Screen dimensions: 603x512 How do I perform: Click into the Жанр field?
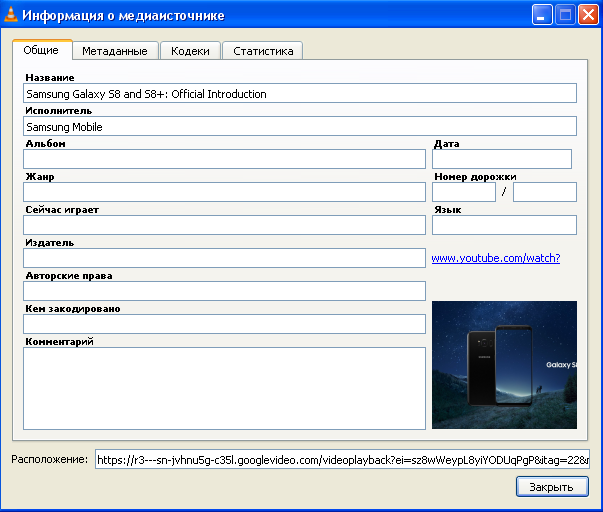224,192
